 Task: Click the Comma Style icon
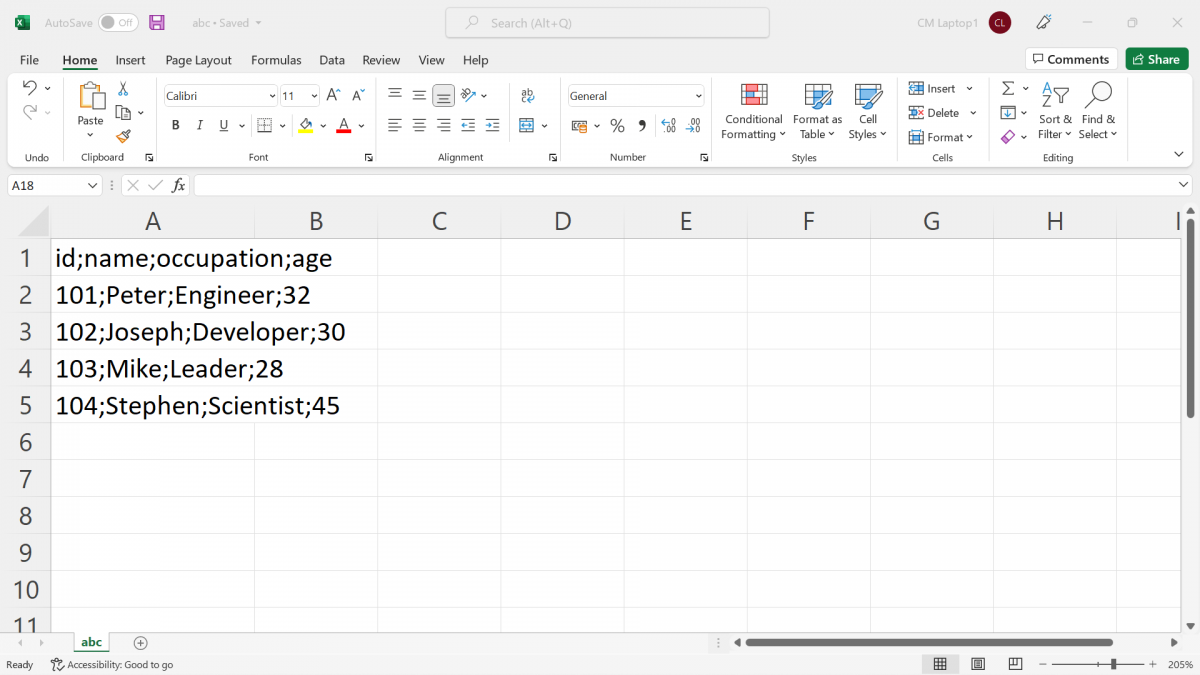[x=641, y=125]
